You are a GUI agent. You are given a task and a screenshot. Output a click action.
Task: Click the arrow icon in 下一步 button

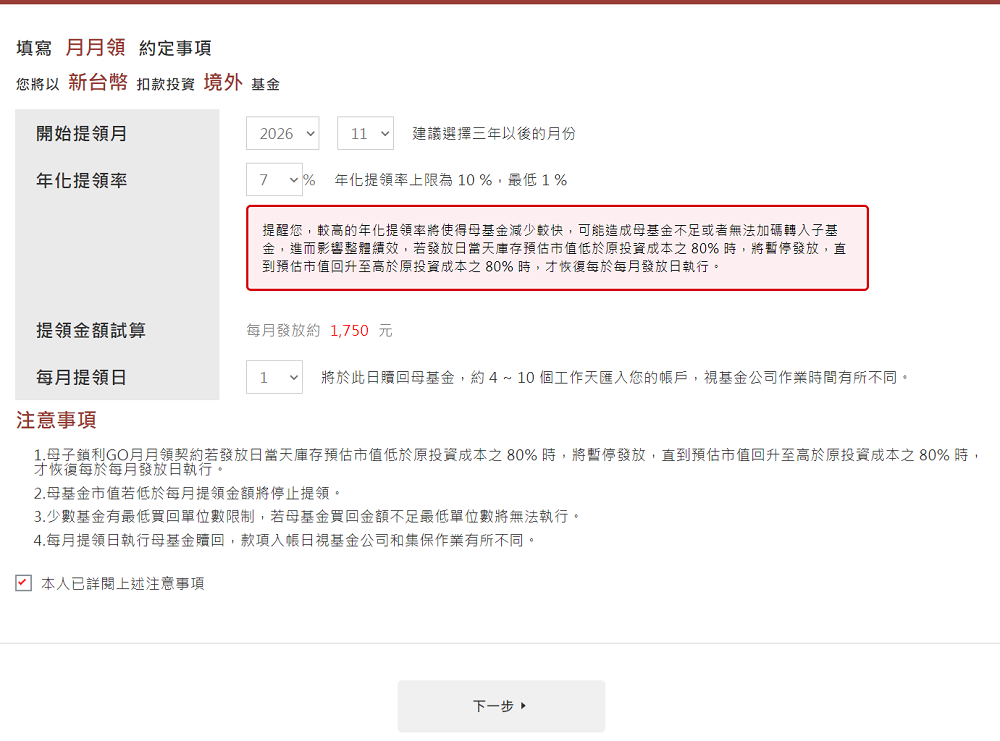coord(524,706)
